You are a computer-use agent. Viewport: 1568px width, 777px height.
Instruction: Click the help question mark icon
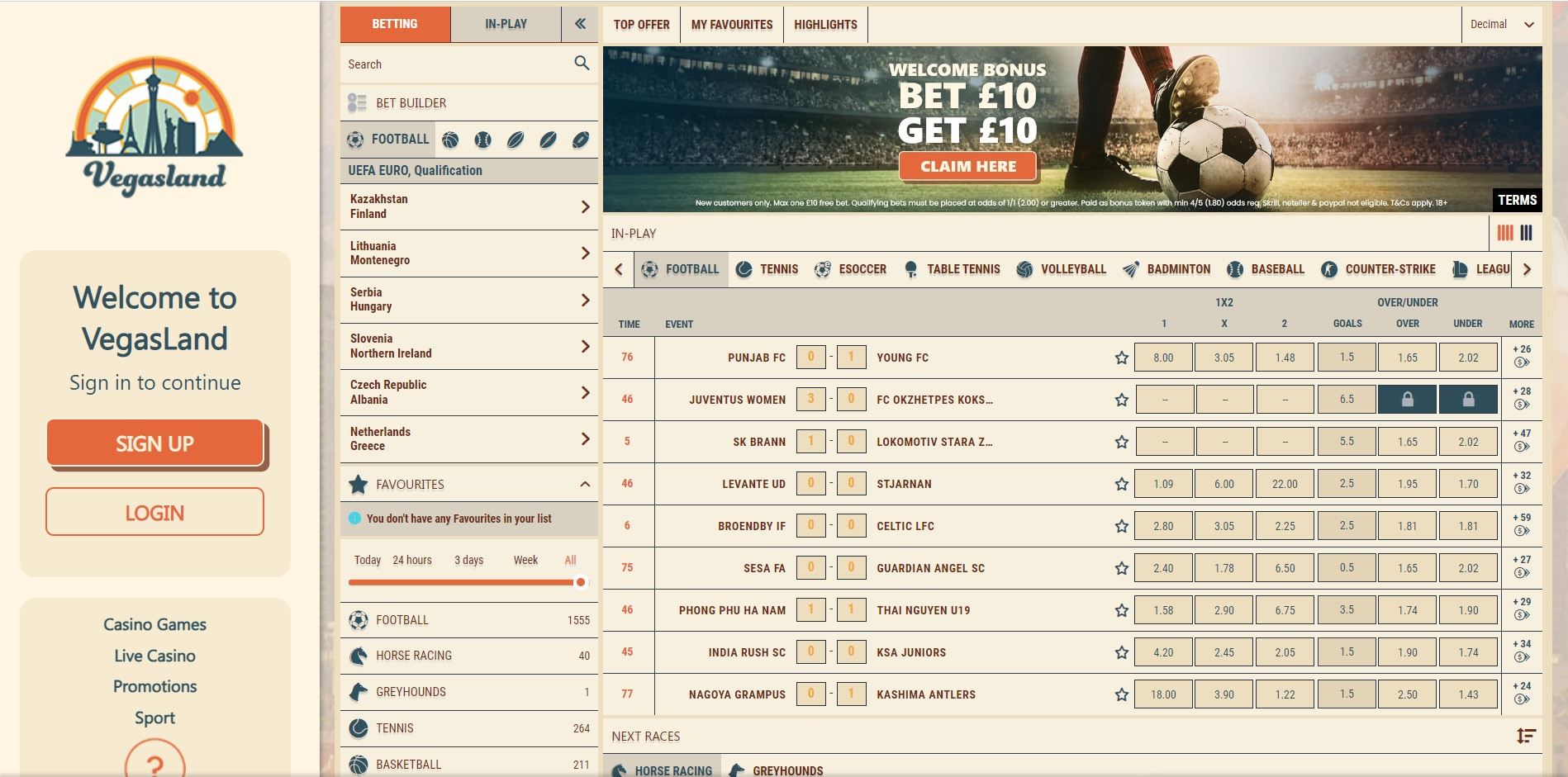154,764
